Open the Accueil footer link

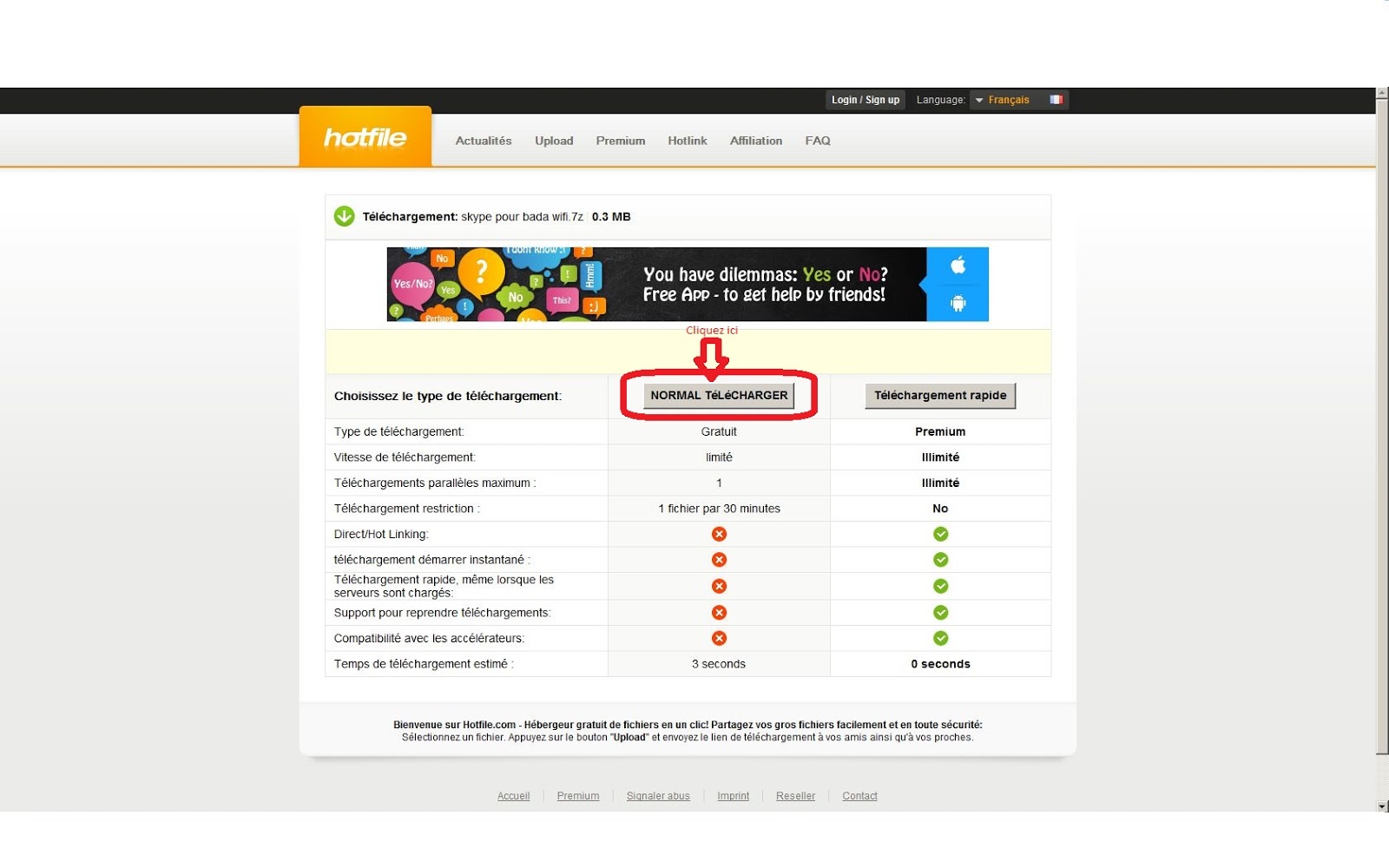pyautogui.click(x=513, y=796)
